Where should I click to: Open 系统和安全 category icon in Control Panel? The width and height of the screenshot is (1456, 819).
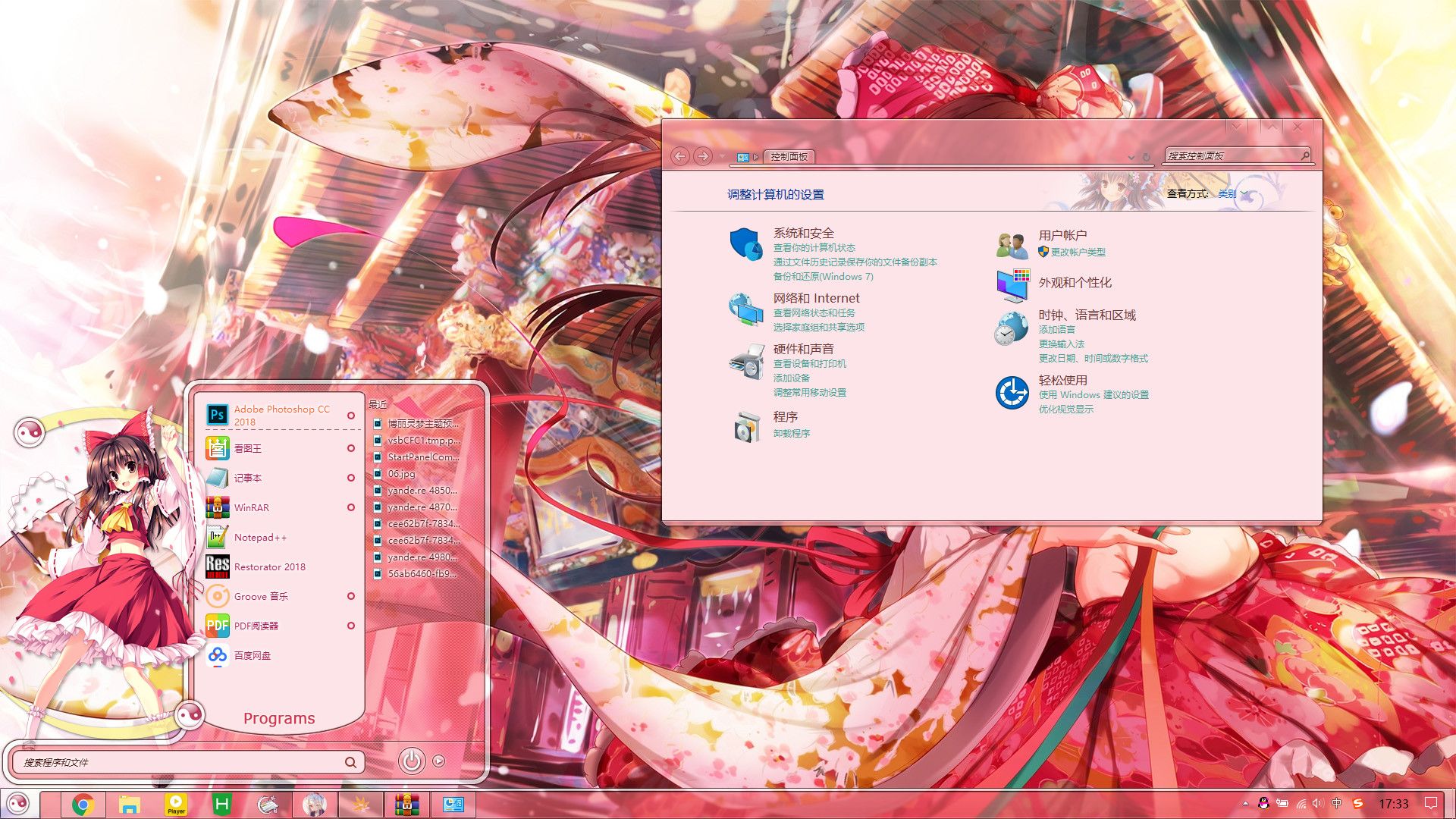click(746, 244)
